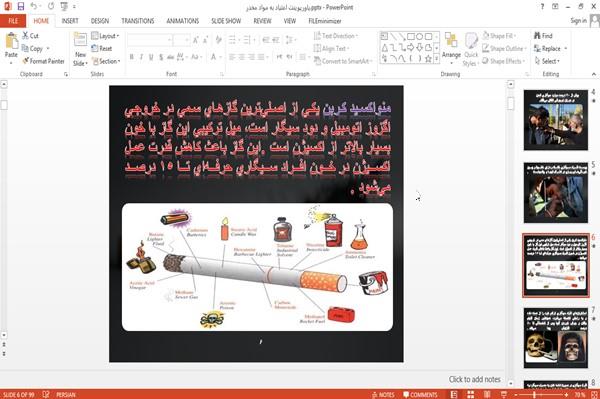Viewport: 600px width, 399px height.
Task: Cut the selection with Cut
Action: click(30, 36)
